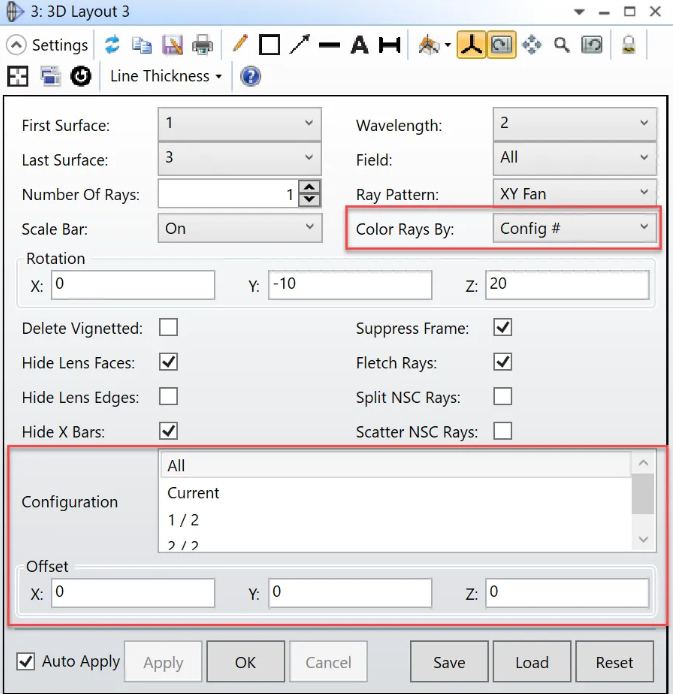This screenshot has height=694, width=673.
Task: Click the padlock lock window icon
Action: pos(629,45)
